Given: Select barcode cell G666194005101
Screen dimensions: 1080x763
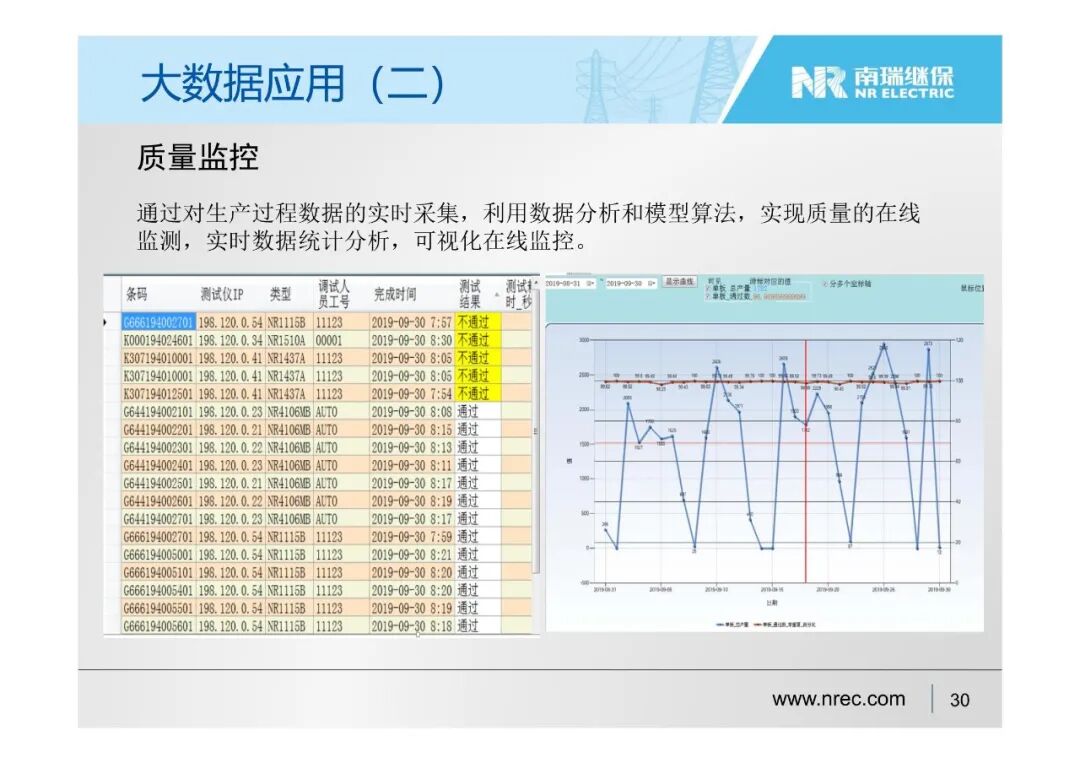Looking at the screenshot, I should coord(158,573).
